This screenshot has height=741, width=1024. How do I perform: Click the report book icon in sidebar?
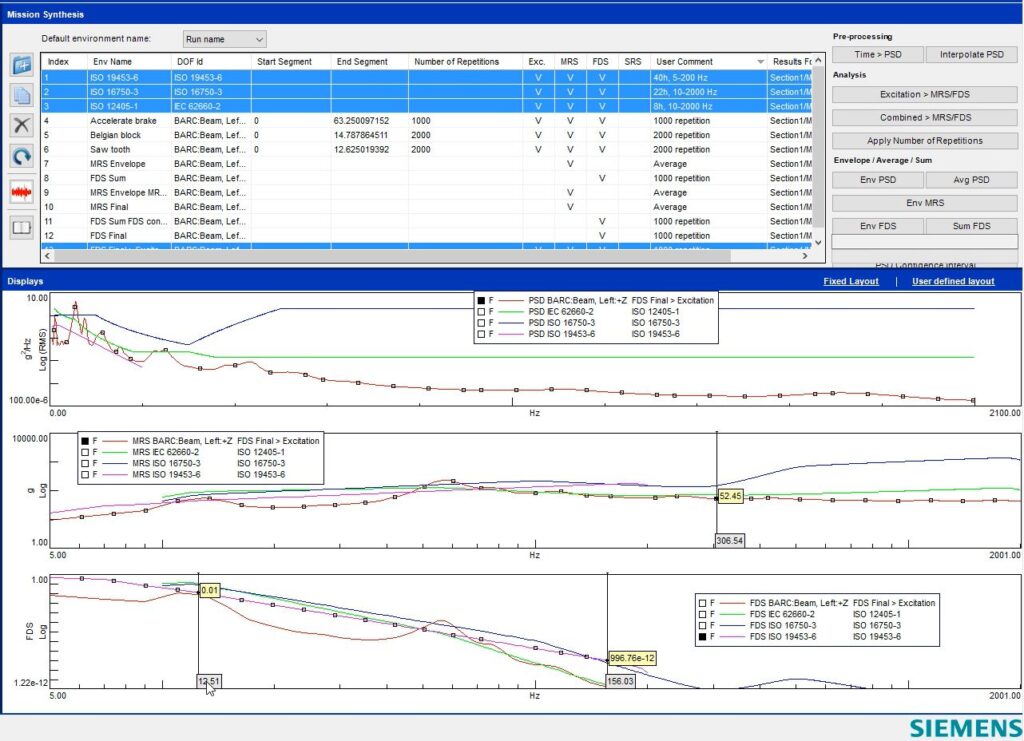click(20, 228)
